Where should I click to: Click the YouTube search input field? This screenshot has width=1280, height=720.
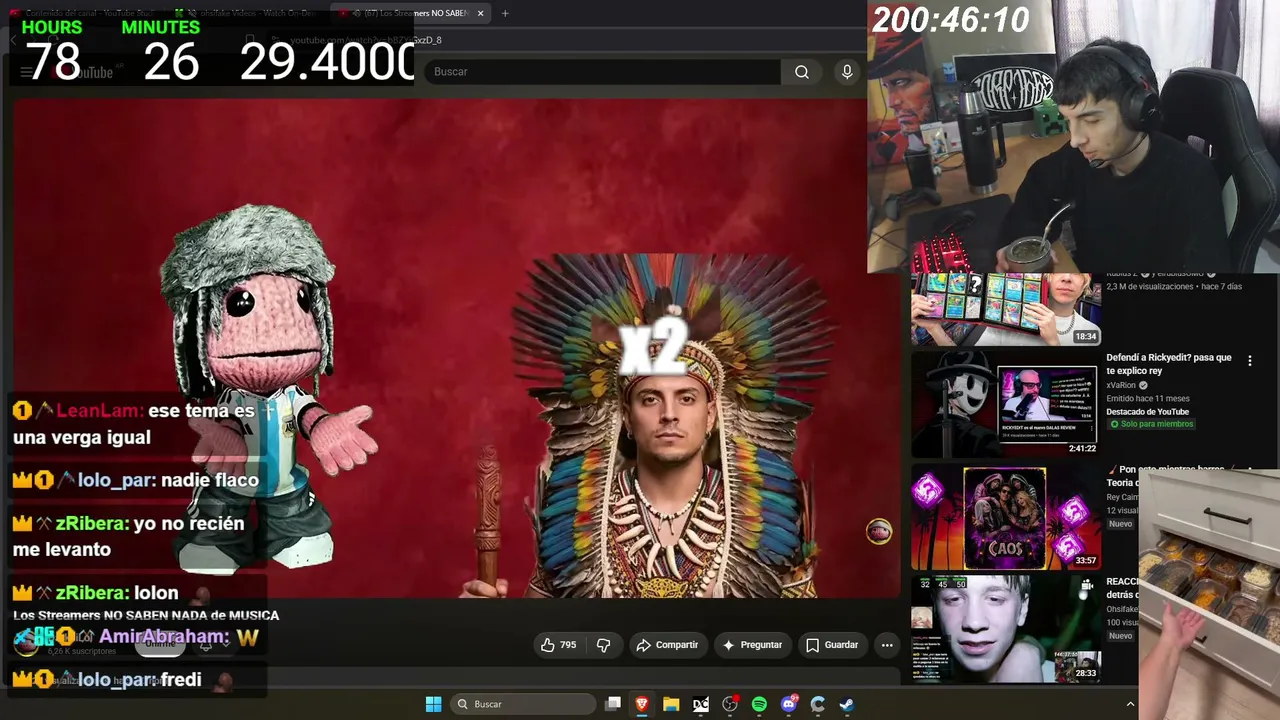pos(603,72)
